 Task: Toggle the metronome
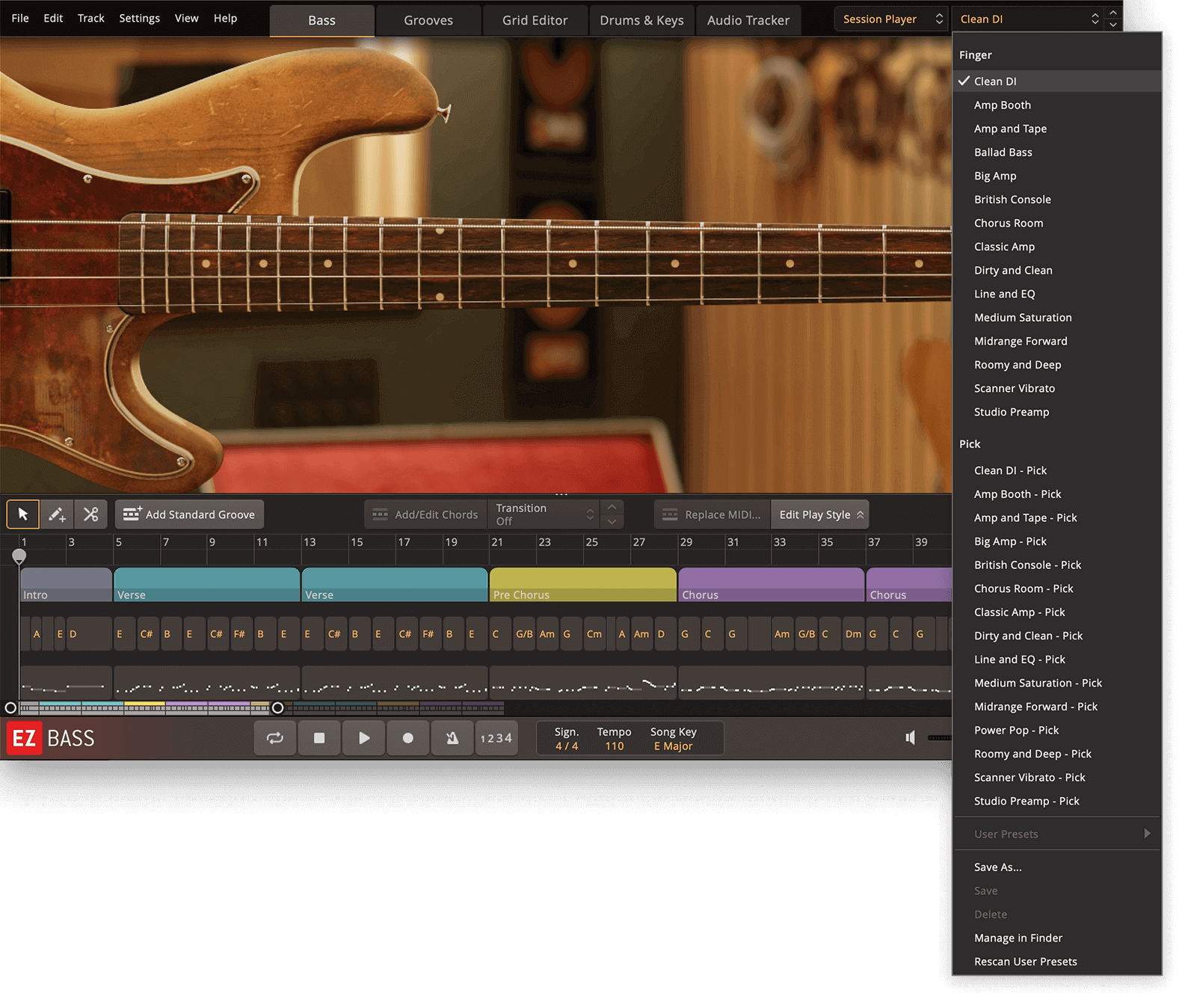coord(452,738)
